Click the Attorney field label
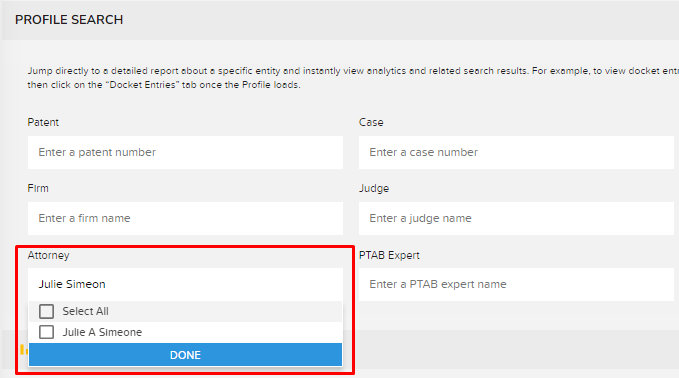This screenshot has height=378, width=679. 48,255
